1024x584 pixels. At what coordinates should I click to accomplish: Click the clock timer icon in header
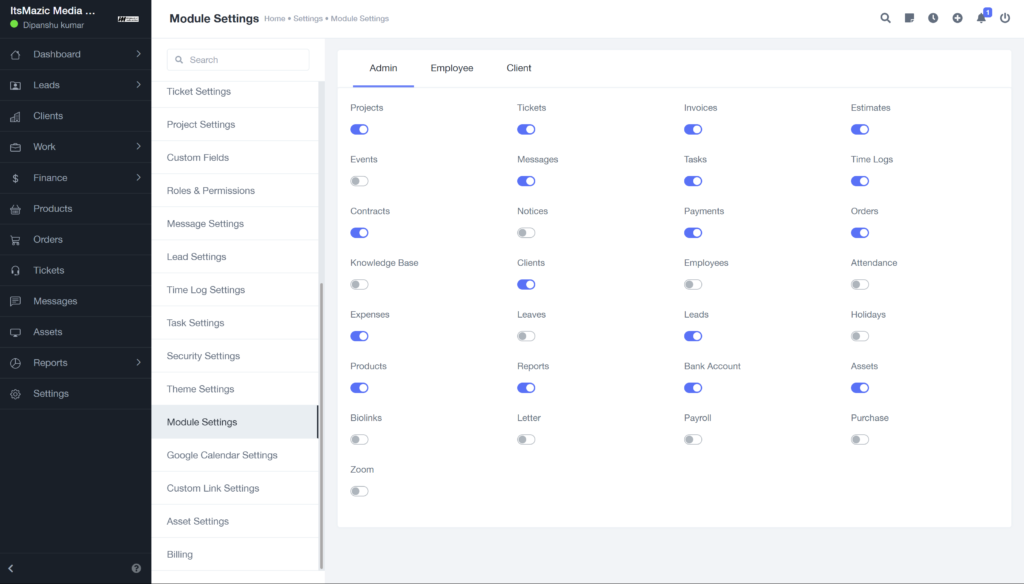[933, 18]
